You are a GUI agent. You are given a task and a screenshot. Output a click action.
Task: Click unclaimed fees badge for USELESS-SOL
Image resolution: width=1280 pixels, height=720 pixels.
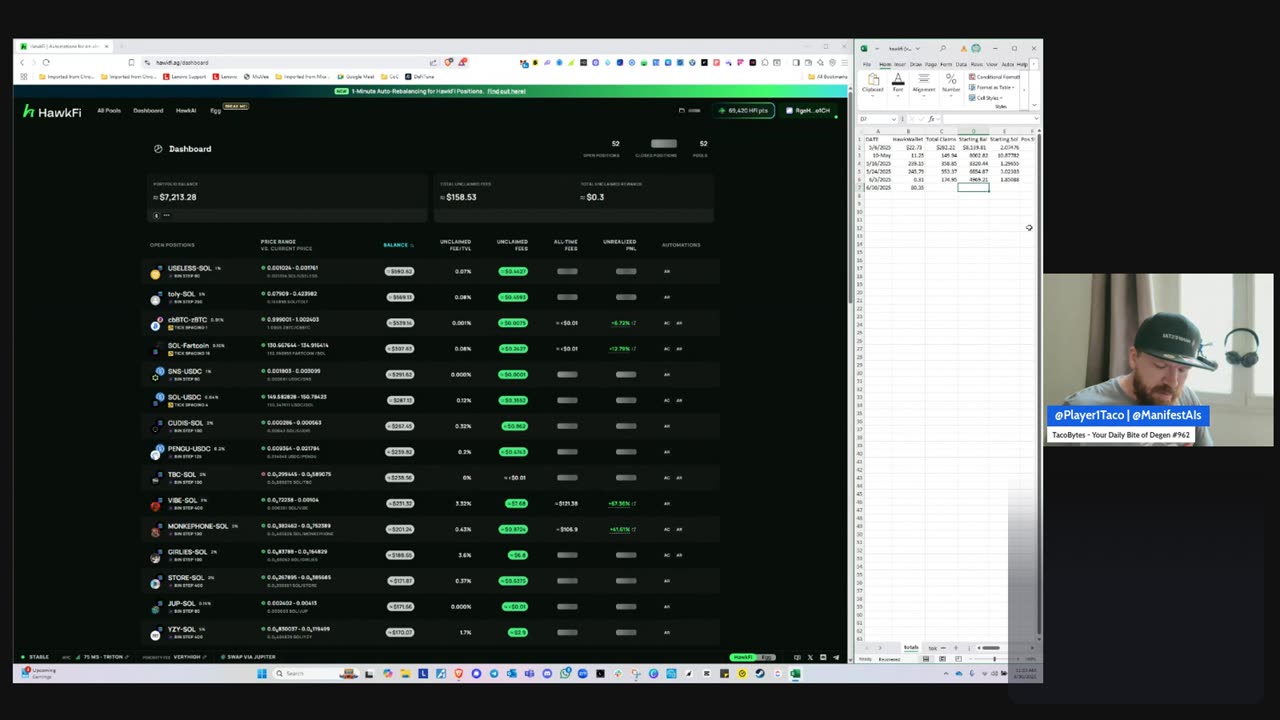click(x=513, y=271)
